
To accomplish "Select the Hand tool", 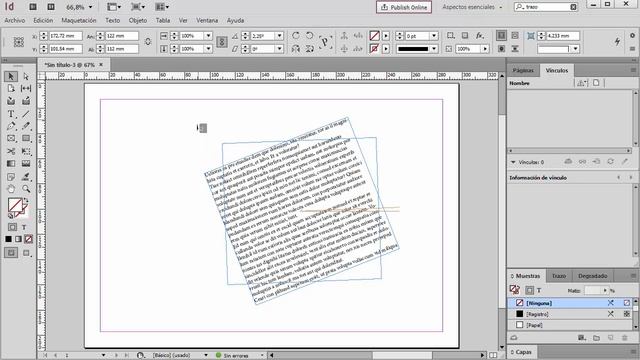I will tap(11, 189).
